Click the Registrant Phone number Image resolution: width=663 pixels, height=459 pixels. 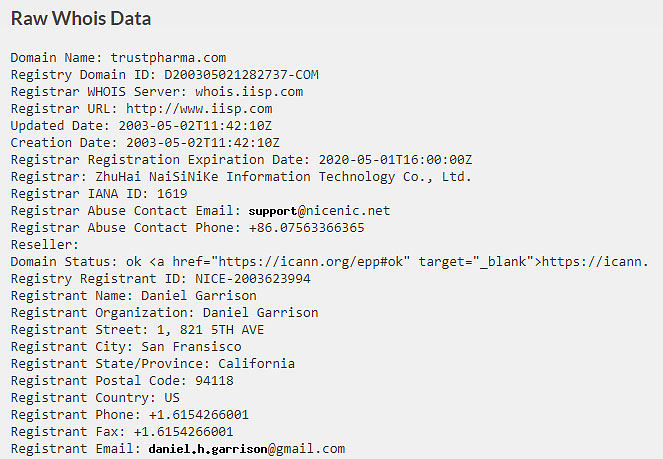[199, 415]
